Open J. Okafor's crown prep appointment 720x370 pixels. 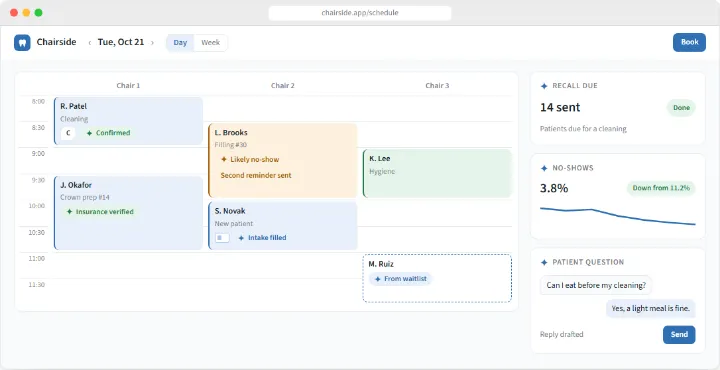128,213
